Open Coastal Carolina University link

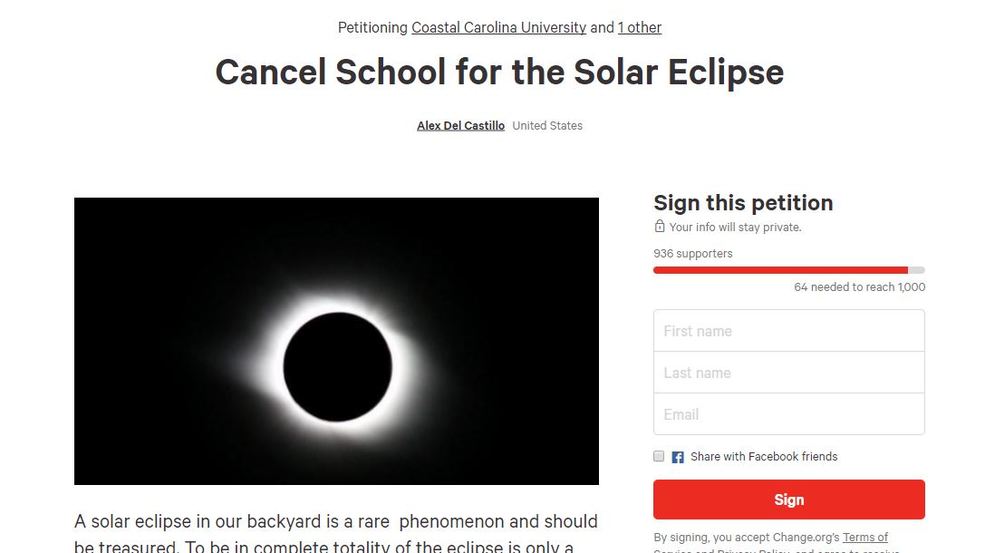(499, 28)
